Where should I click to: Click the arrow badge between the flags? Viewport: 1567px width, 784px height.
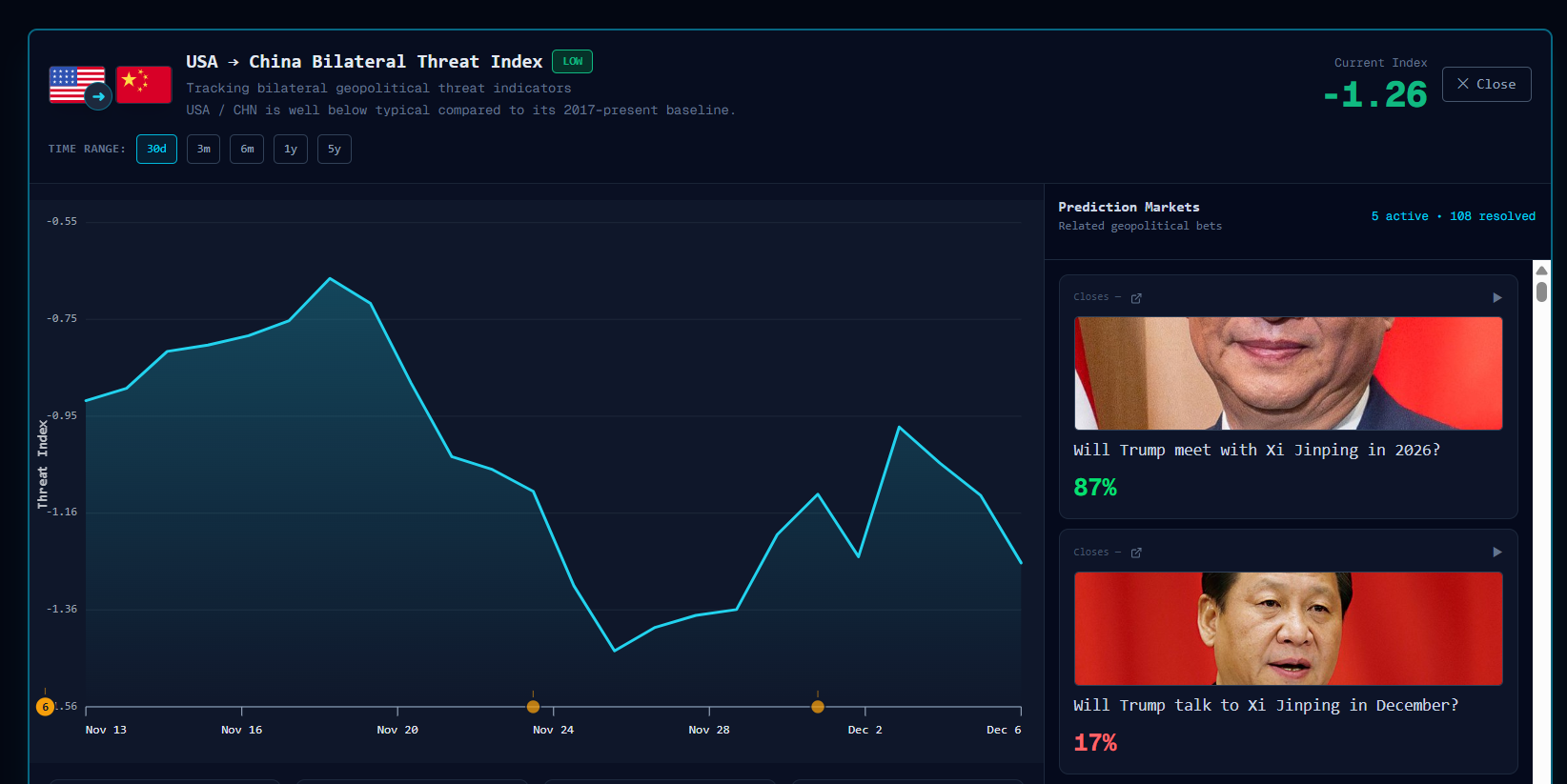[98, 96]
